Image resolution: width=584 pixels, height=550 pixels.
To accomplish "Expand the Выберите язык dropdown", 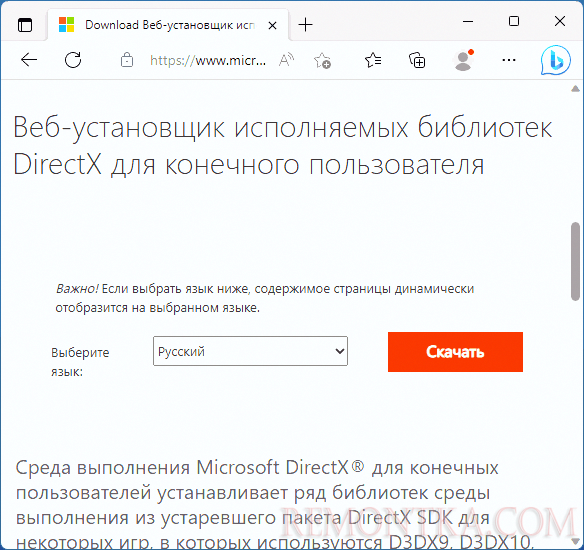I will point(250,351).
